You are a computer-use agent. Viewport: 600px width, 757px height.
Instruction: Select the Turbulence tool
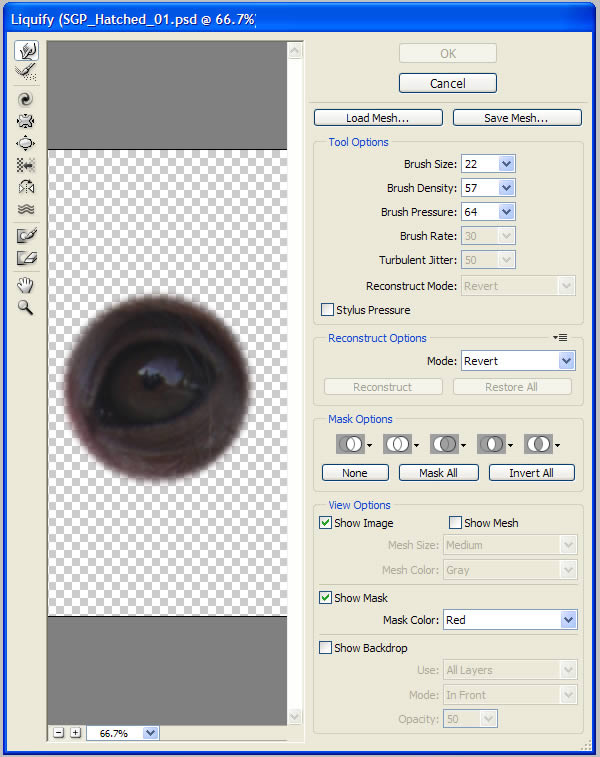point(26,209)
